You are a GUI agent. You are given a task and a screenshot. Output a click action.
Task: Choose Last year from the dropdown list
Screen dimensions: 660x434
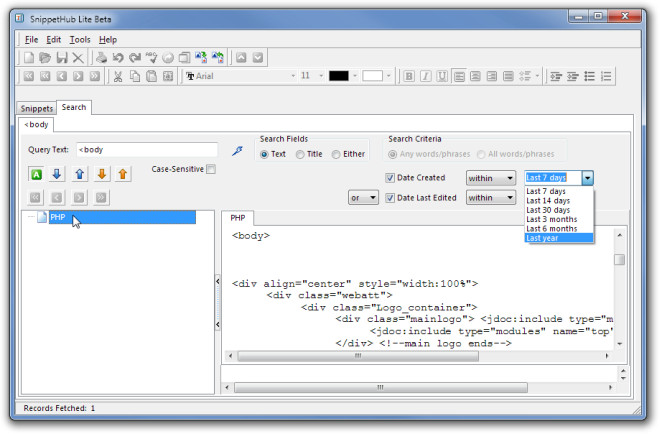pos(559,238)
